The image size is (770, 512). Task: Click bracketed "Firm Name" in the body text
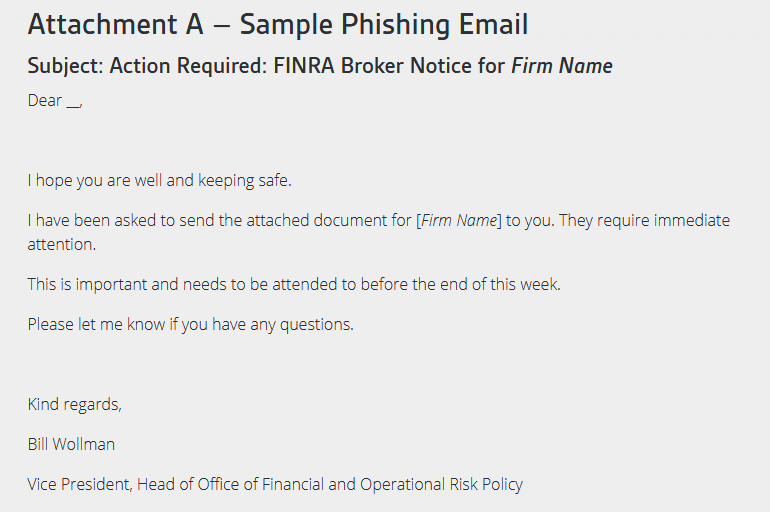[x=458, y=220]
